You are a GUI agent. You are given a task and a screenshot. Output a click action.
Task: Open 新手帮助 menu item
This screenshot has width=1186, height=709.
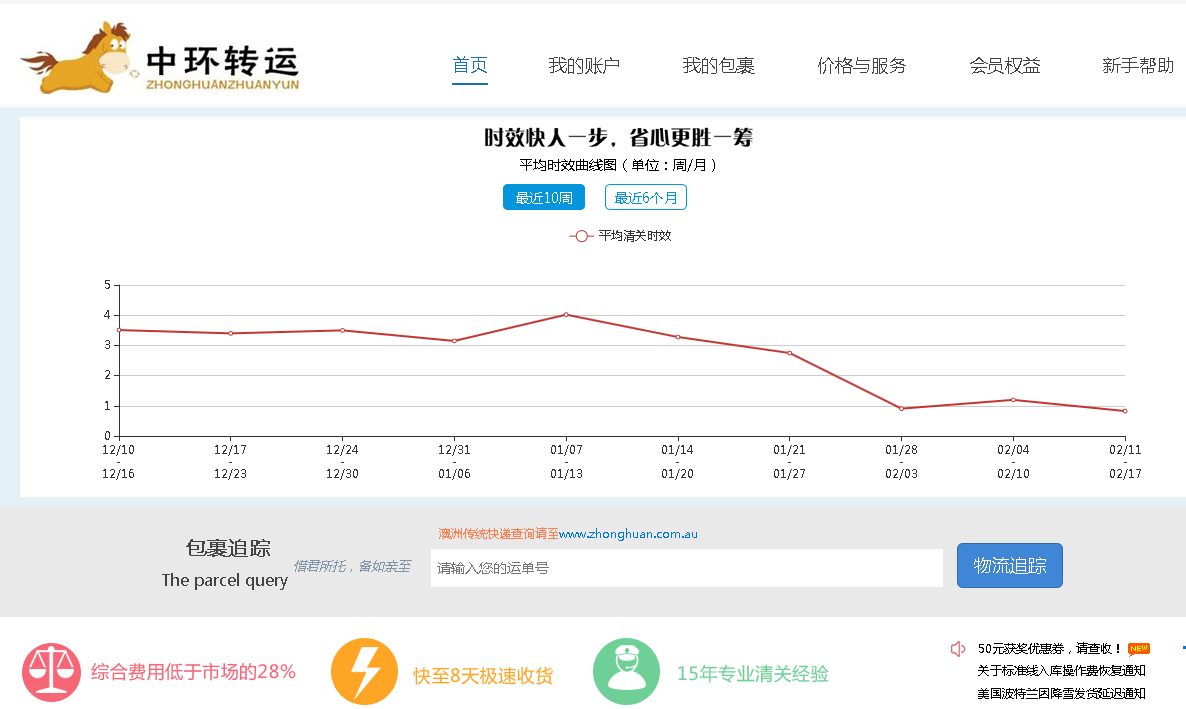[x=1137, y=66]
